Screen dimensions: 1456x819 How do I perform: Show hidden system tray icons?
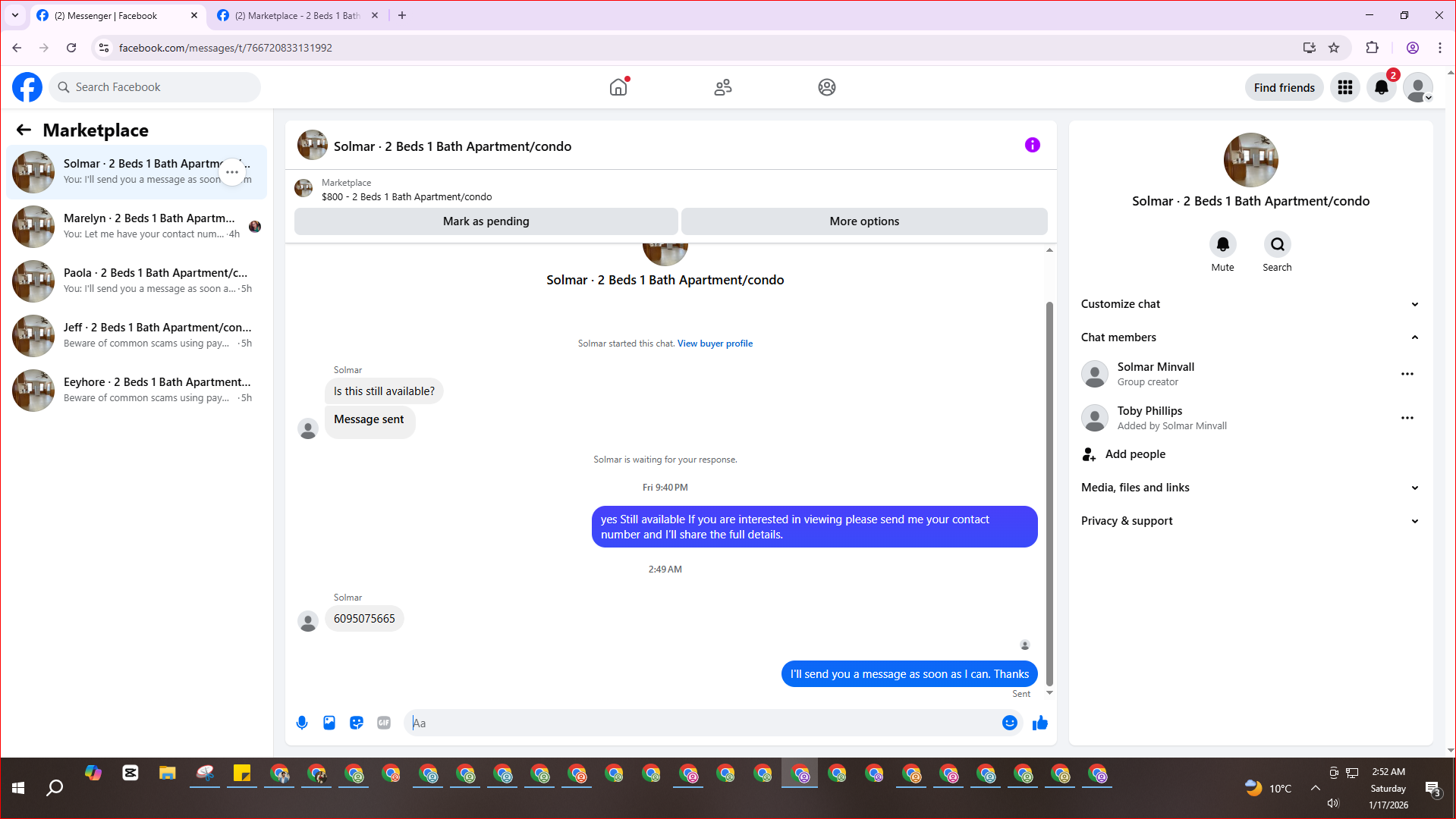point(1316,788)
